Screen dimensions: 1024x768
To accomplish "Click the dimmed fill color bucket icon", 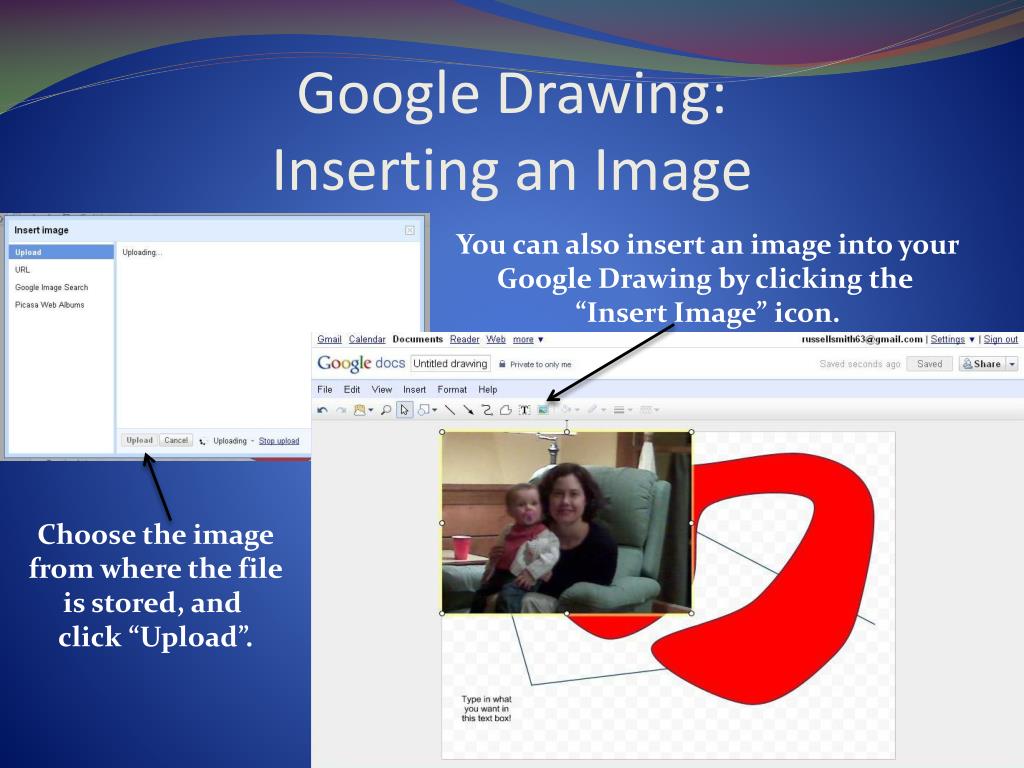I will (x=566, y=409).
